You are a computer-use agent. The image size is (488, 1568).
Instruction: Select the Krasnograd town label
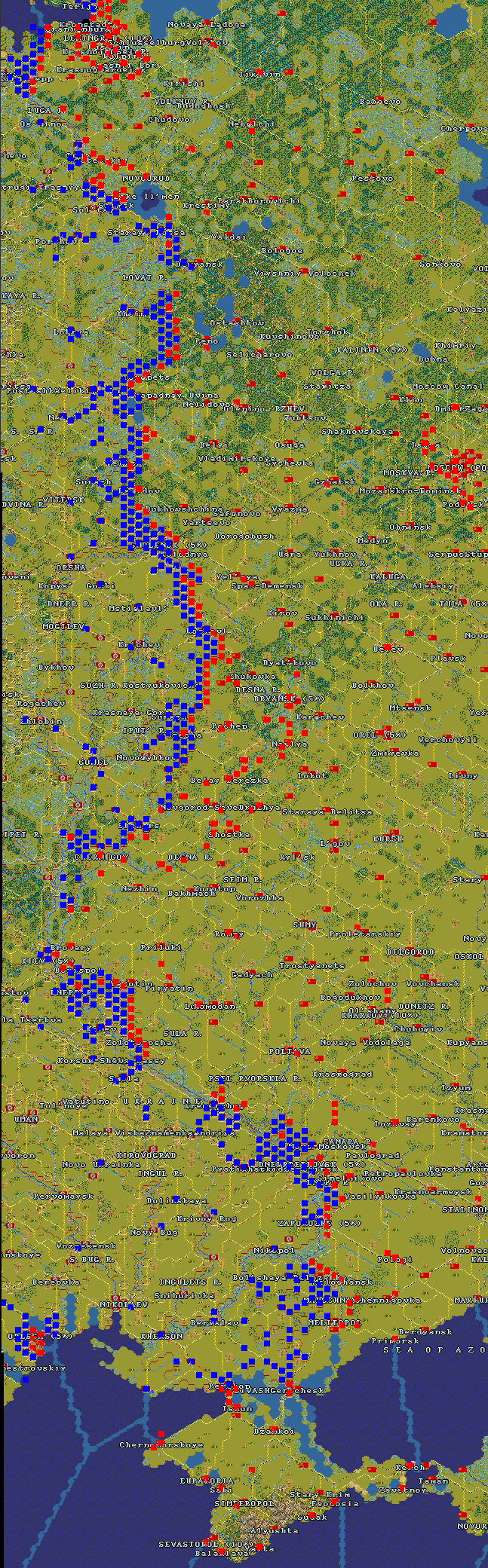[342, 1074]
